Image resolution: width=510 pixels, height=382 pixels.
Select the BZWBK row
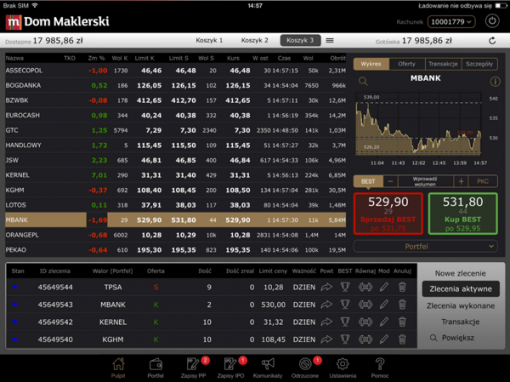175,100
